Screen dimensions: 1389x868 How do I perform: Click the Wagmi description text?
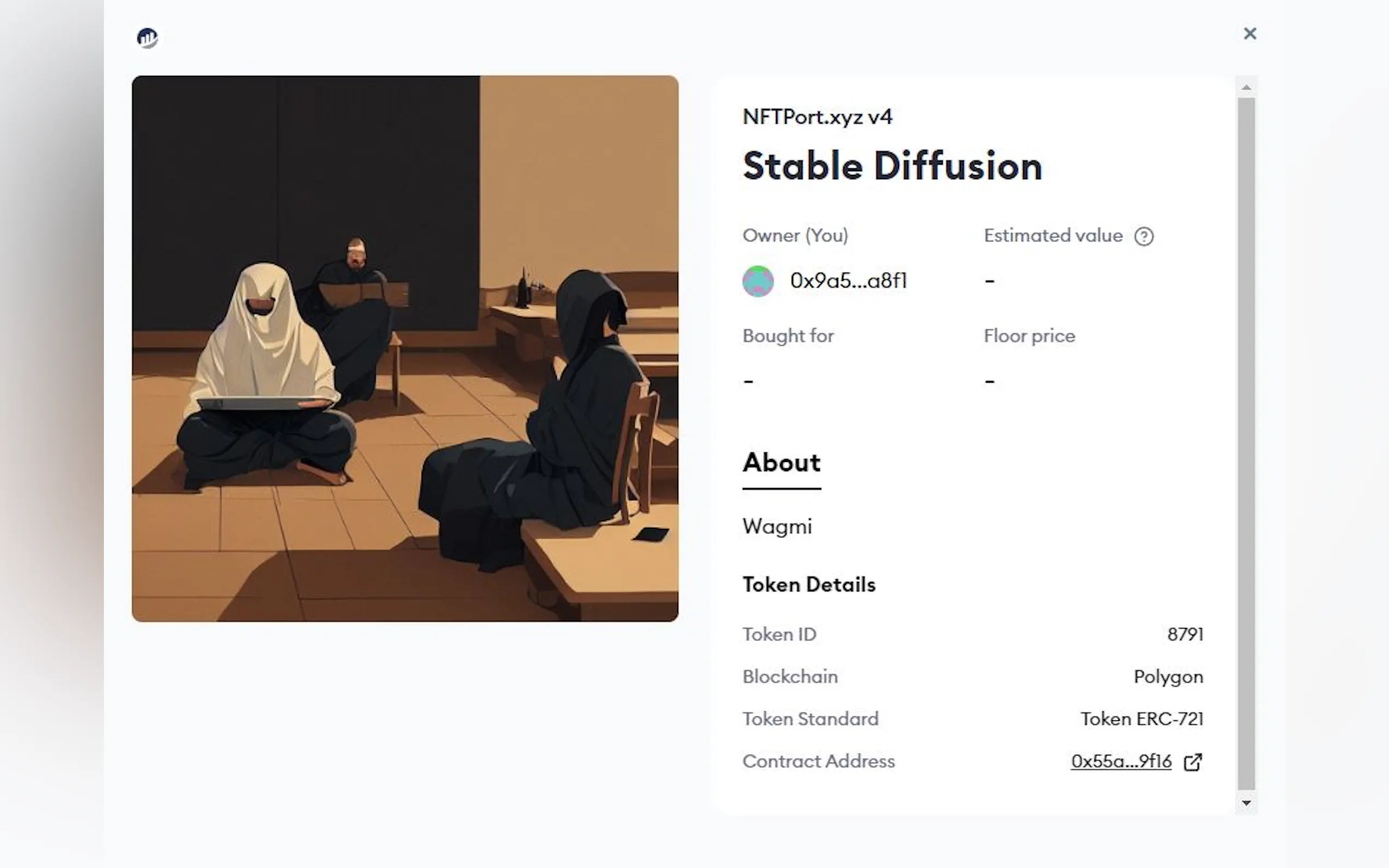coord(777,526)
